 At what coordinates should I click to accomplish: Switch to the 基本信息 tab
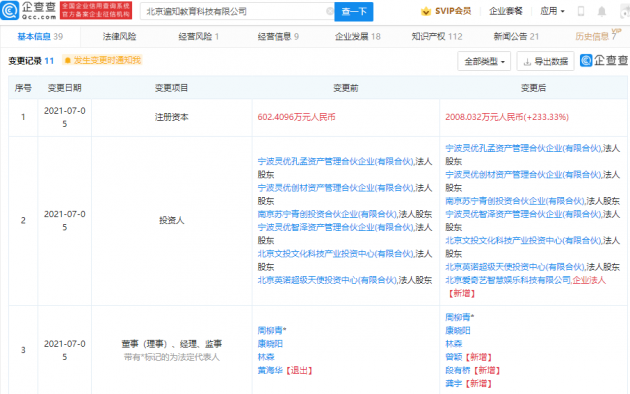click(x=40, y=37)
